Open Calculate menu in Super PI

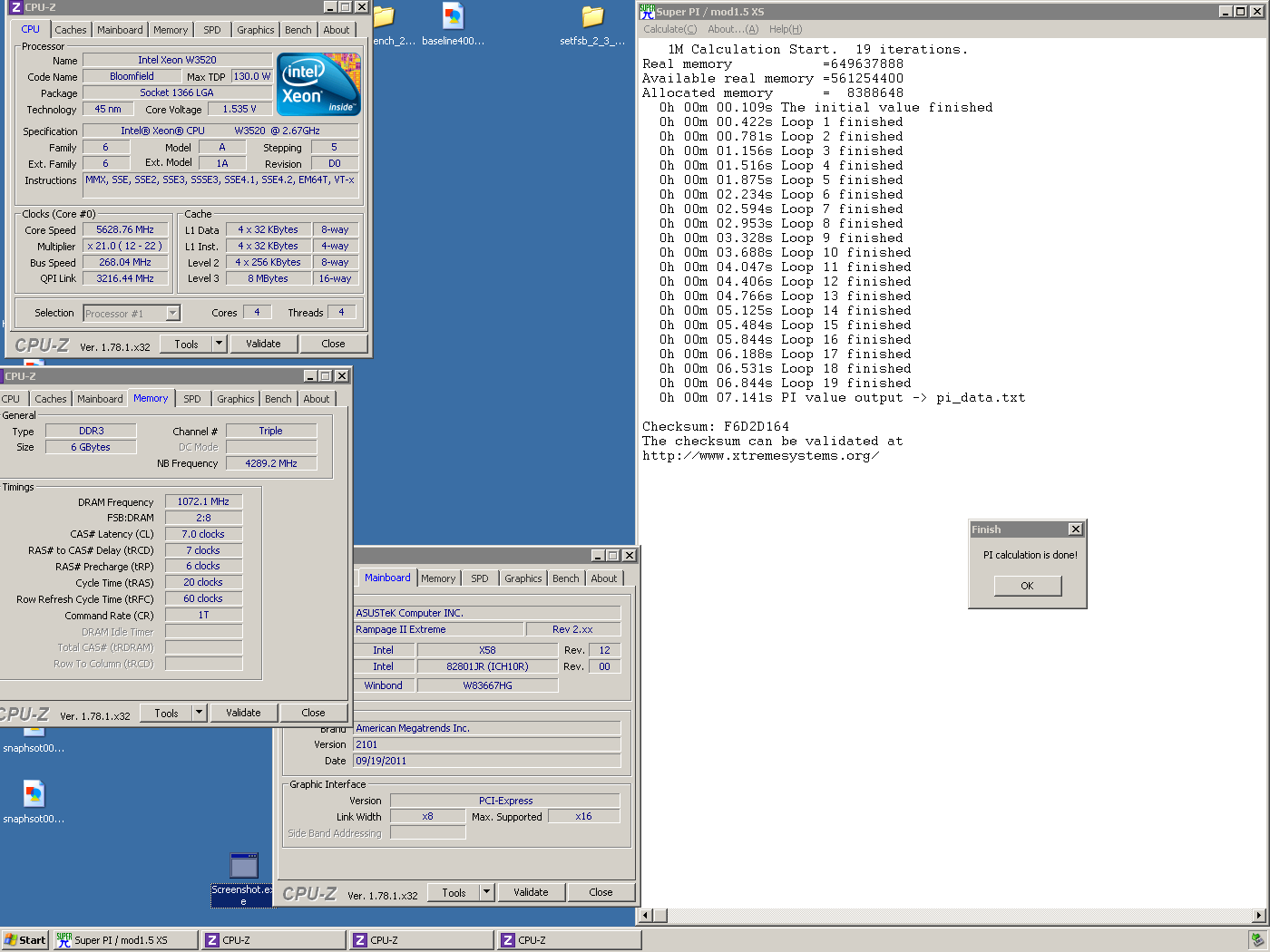tap(670, 29)
